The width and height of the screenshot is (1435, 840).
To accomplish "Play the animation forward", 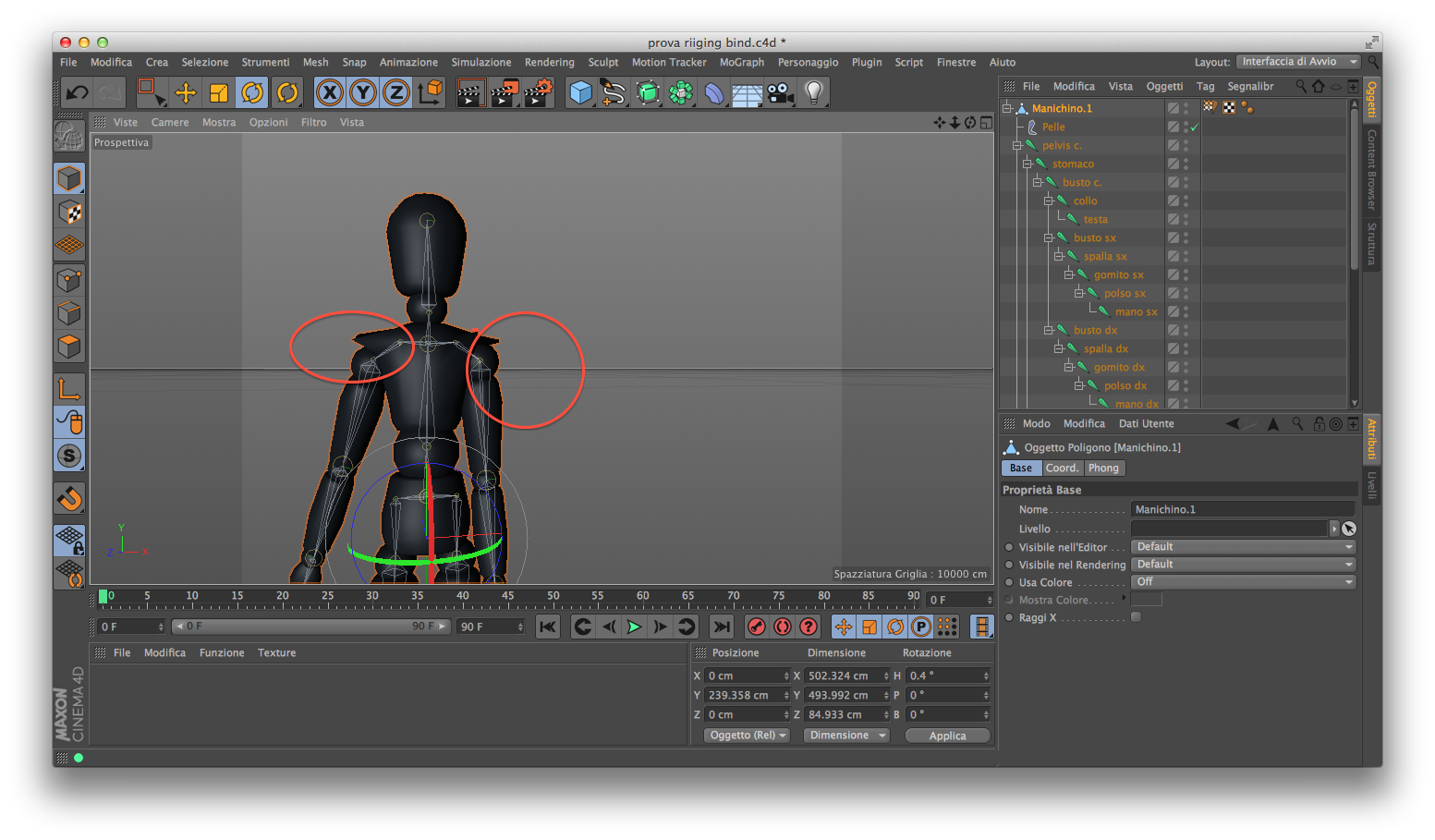I will pyautogui.click(x=635, y=627).
